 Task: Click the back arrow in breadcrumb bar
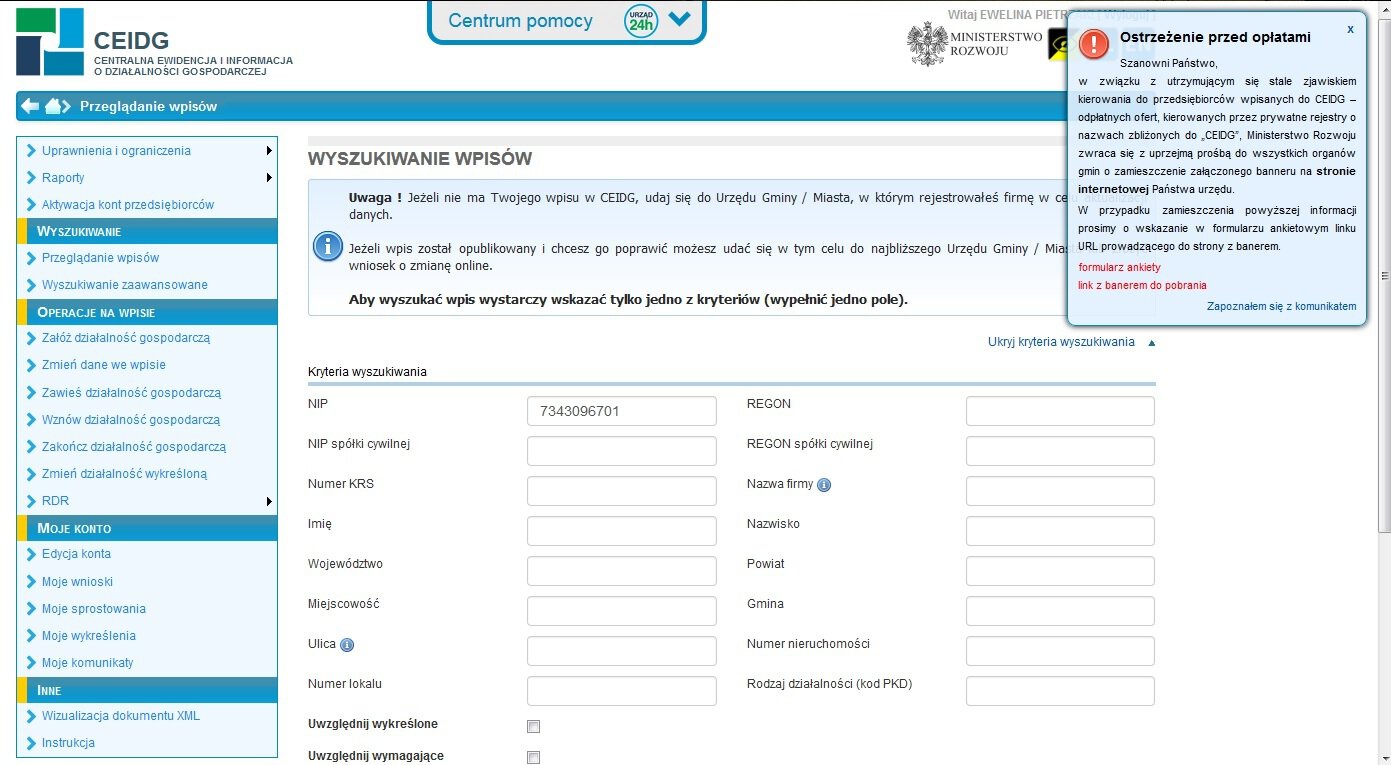pos(30,106)
